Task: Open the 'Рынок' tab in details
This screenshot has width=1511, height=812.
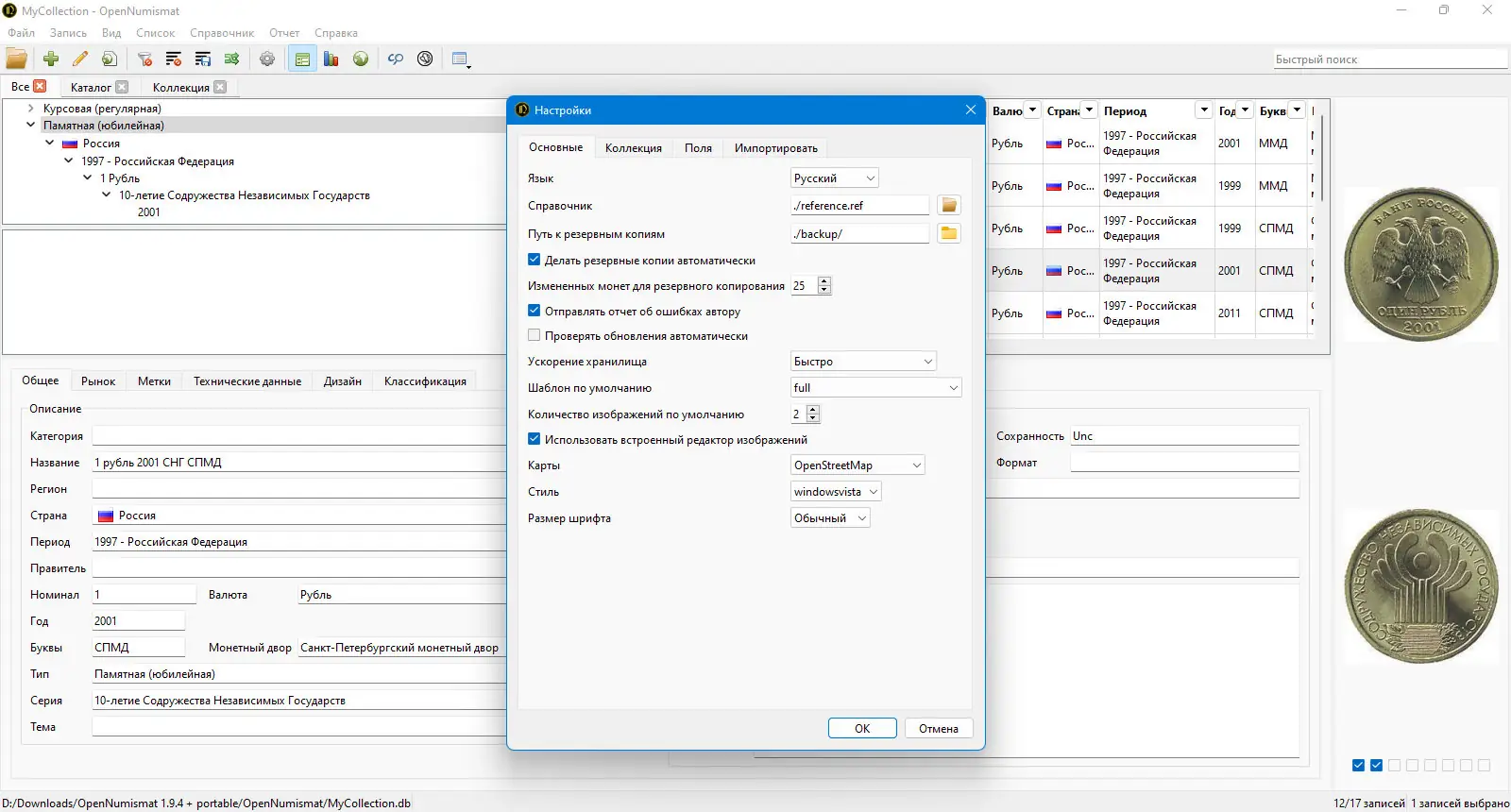Action: tap(98, 381)
